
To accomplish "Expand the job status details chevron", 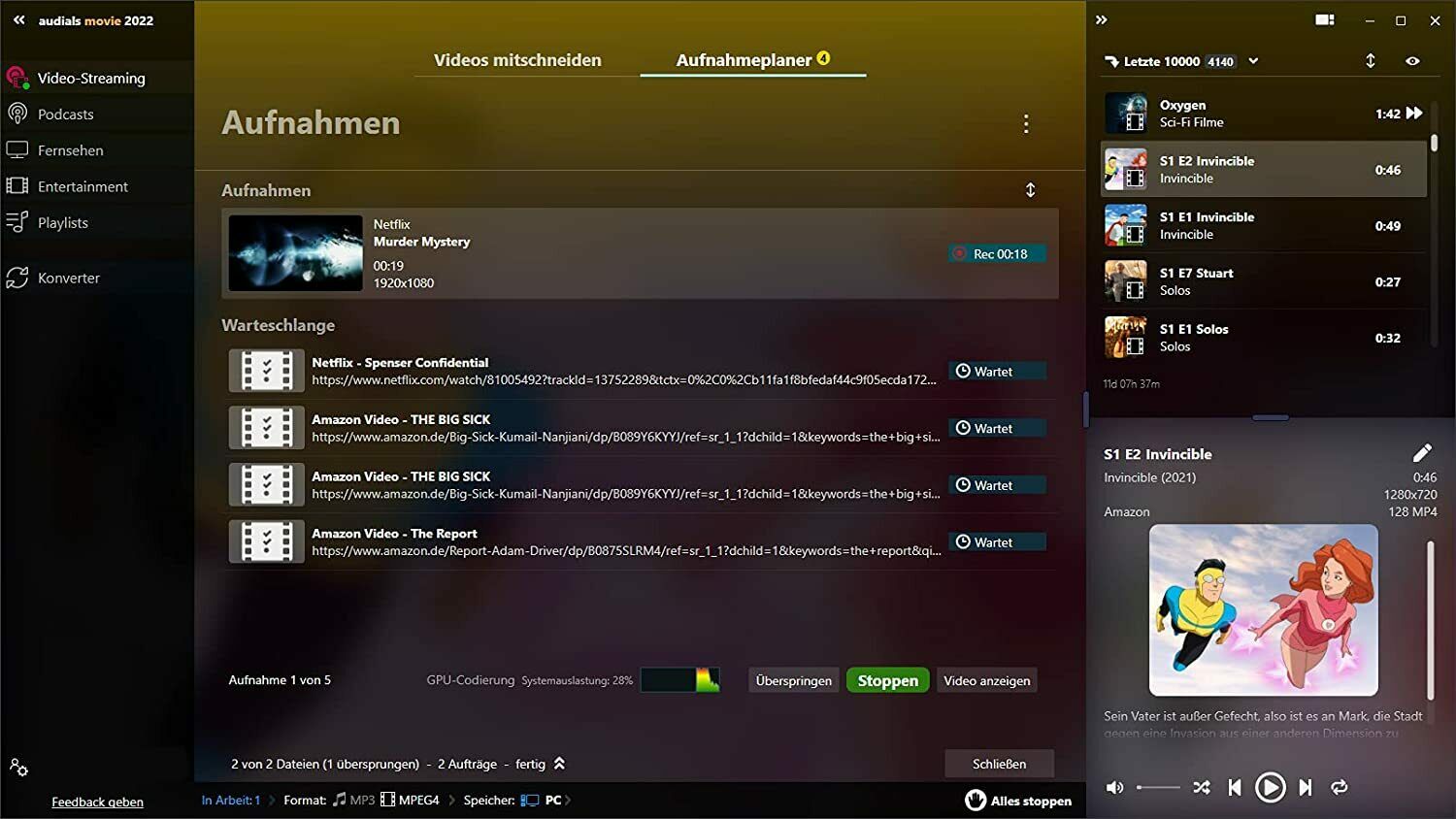I will (x=559, y=764).
